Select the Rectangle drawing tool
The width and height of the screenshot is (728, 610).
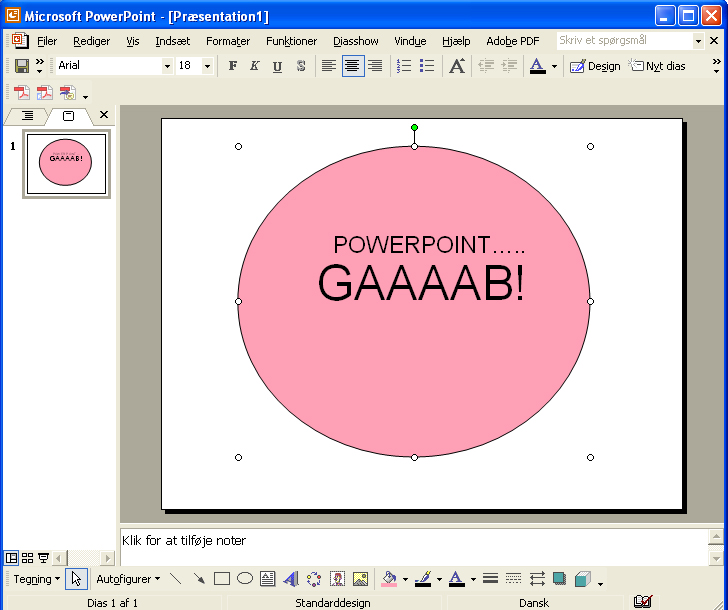222,579
